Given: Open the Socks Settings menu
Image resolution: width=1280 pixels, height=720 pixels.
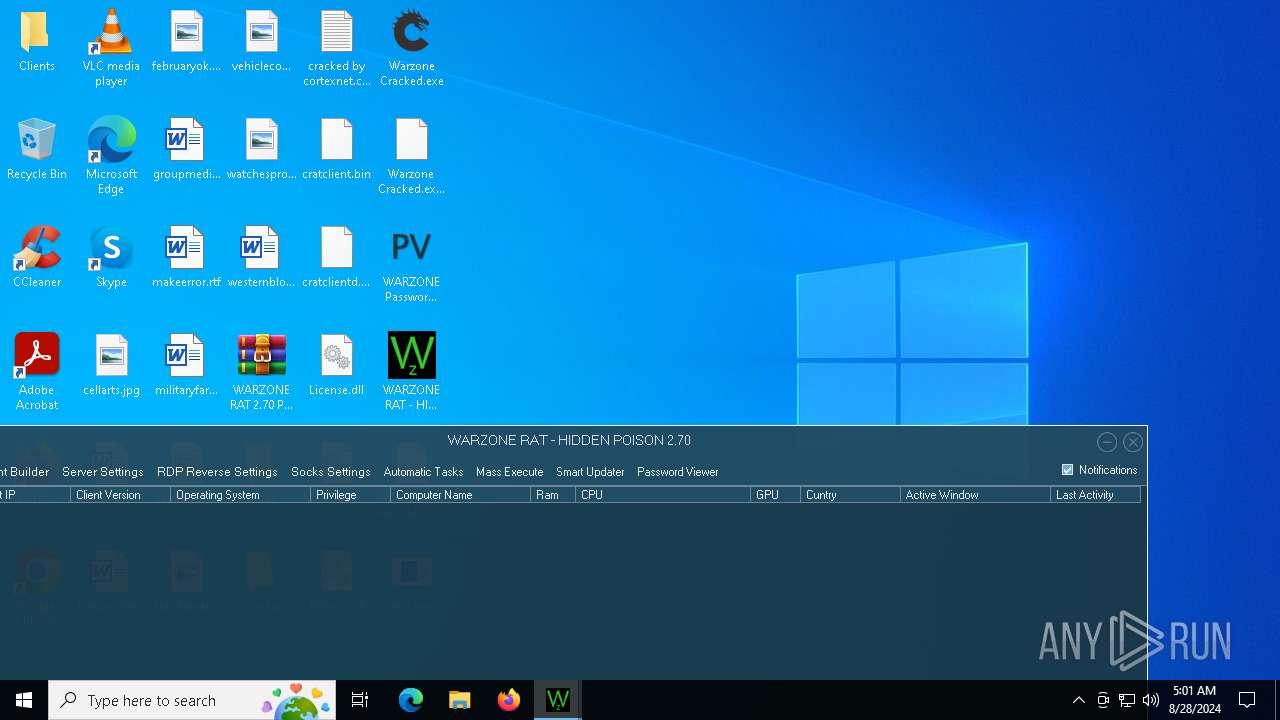Looking at the screenshot, I should tap(331, 472).
